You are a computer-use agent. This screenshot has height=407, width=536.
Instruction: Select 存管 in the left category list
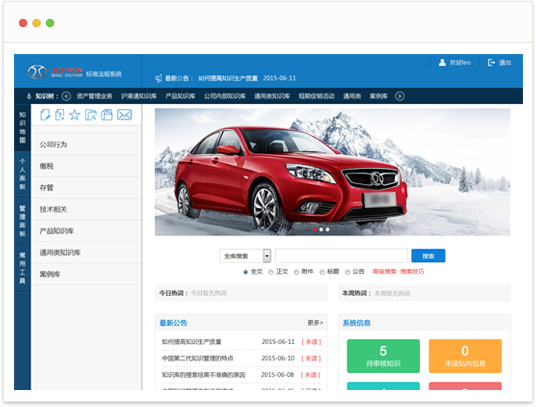pos(86,188)
